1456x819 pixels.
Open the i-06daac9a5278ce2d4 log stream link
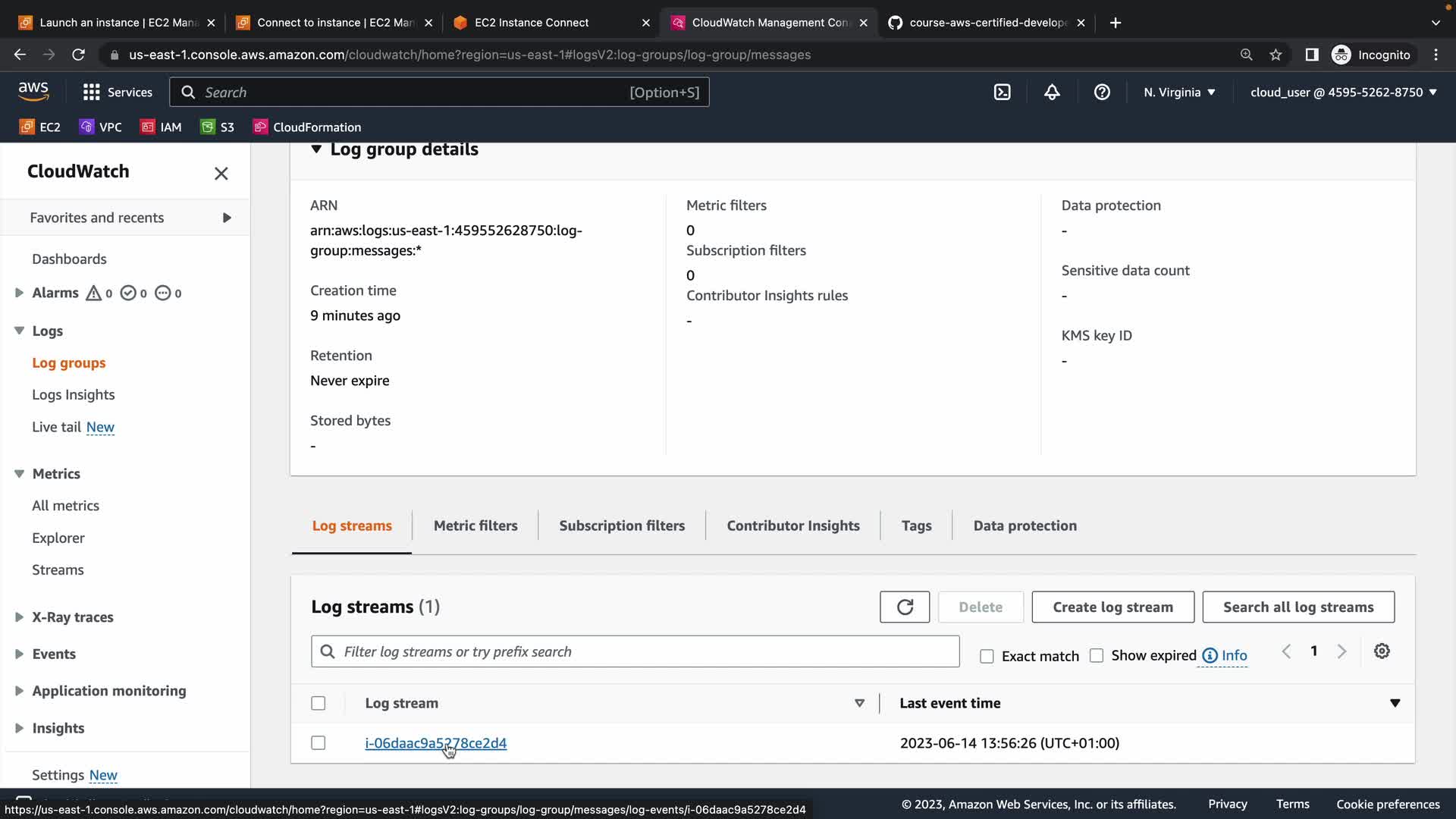point(435,743)
